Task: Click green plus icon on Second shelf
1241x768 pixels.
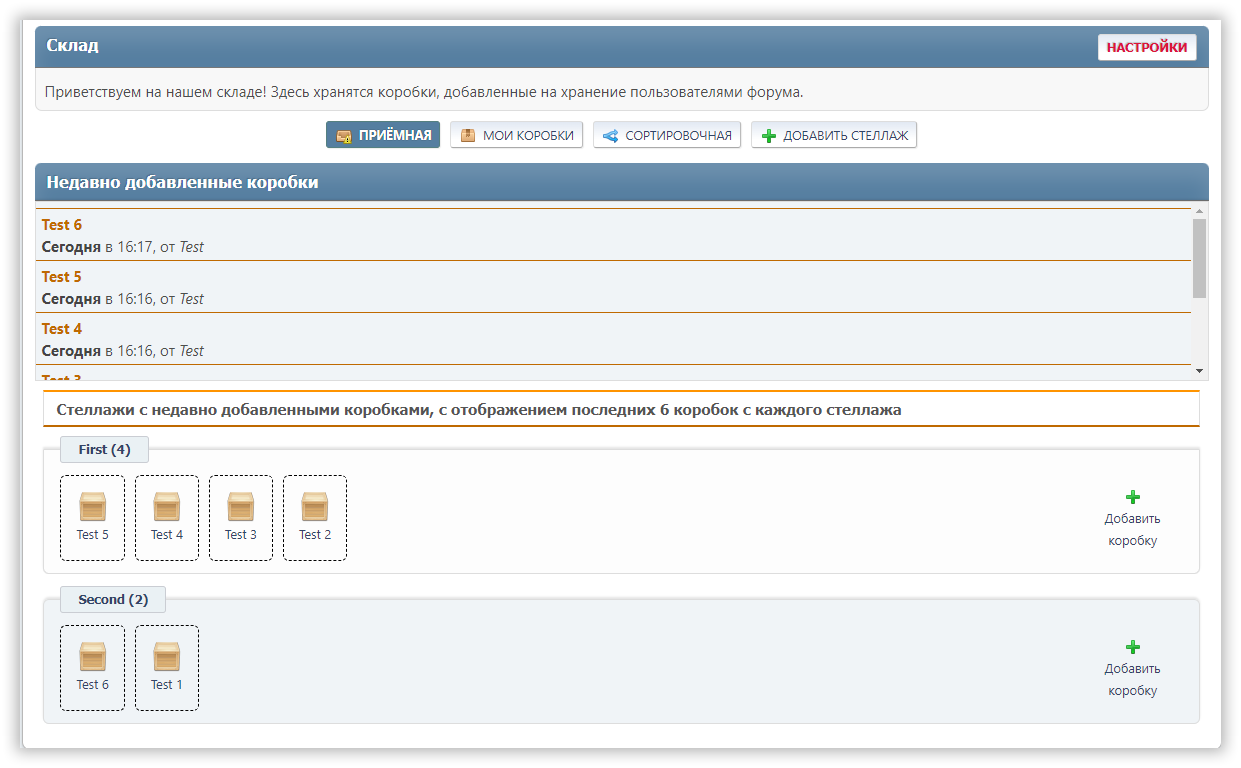Action: click(x=1132, y=647)
